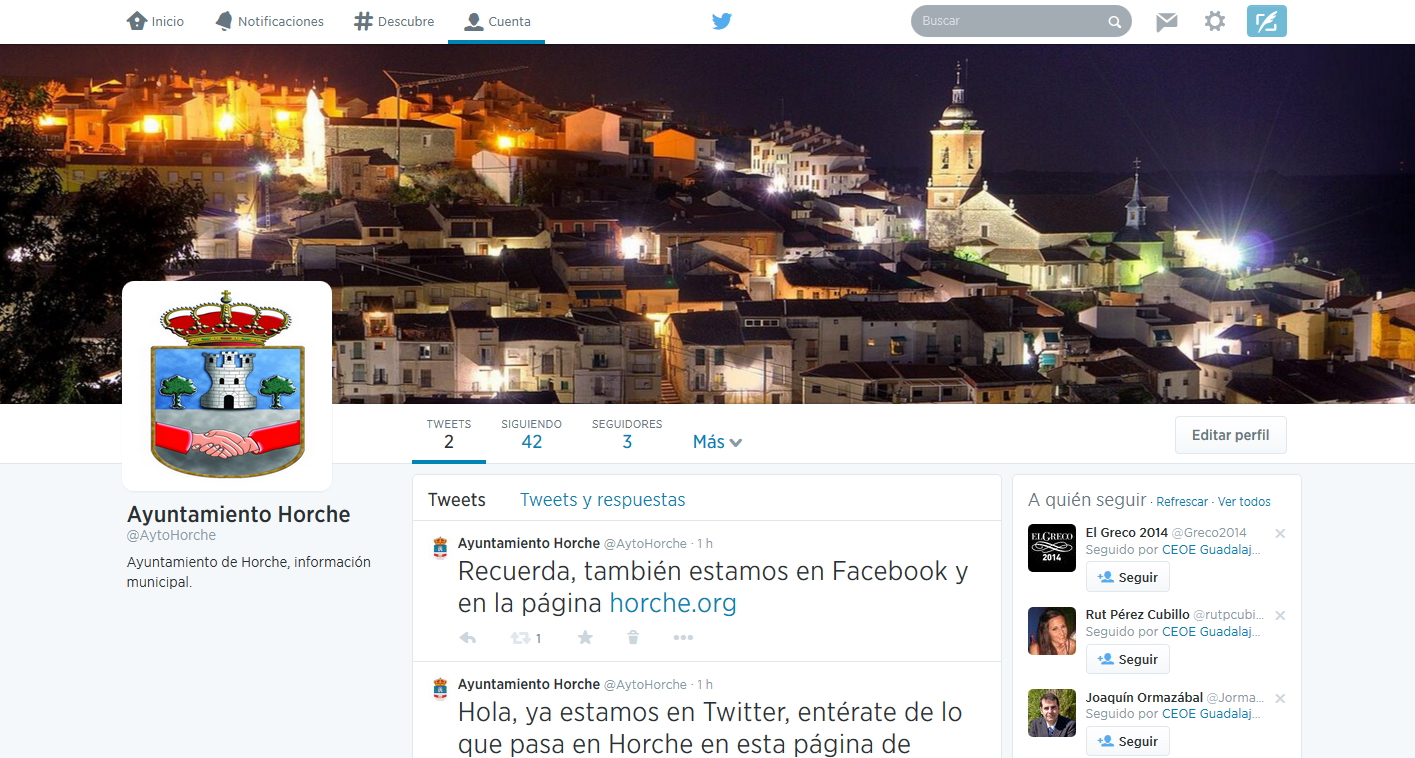Favorite the Facebook tweet

tap(585, 638)
